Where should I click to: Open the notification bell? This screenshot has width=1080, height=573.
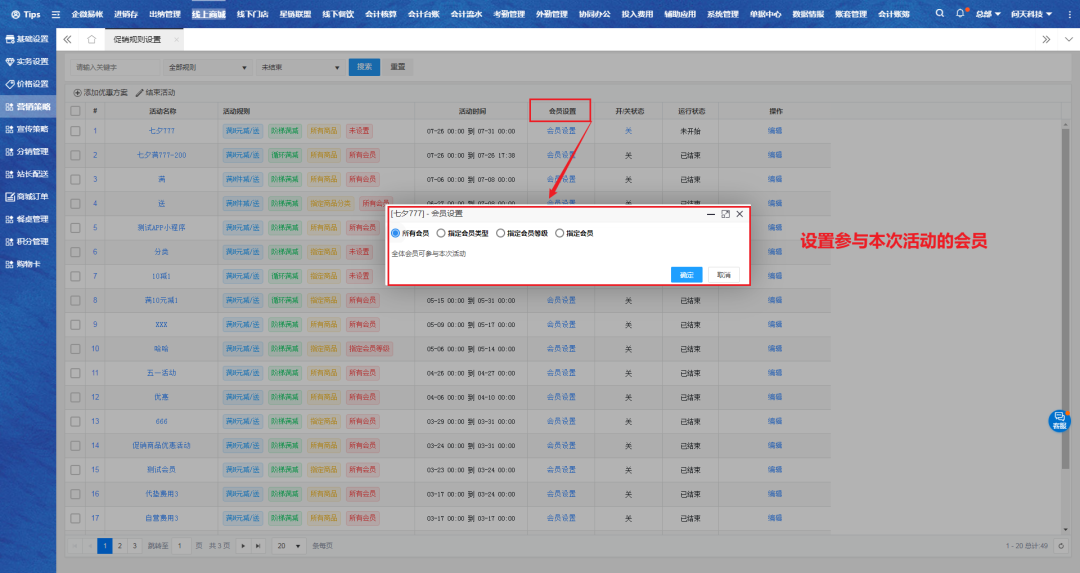pos(961,14)
